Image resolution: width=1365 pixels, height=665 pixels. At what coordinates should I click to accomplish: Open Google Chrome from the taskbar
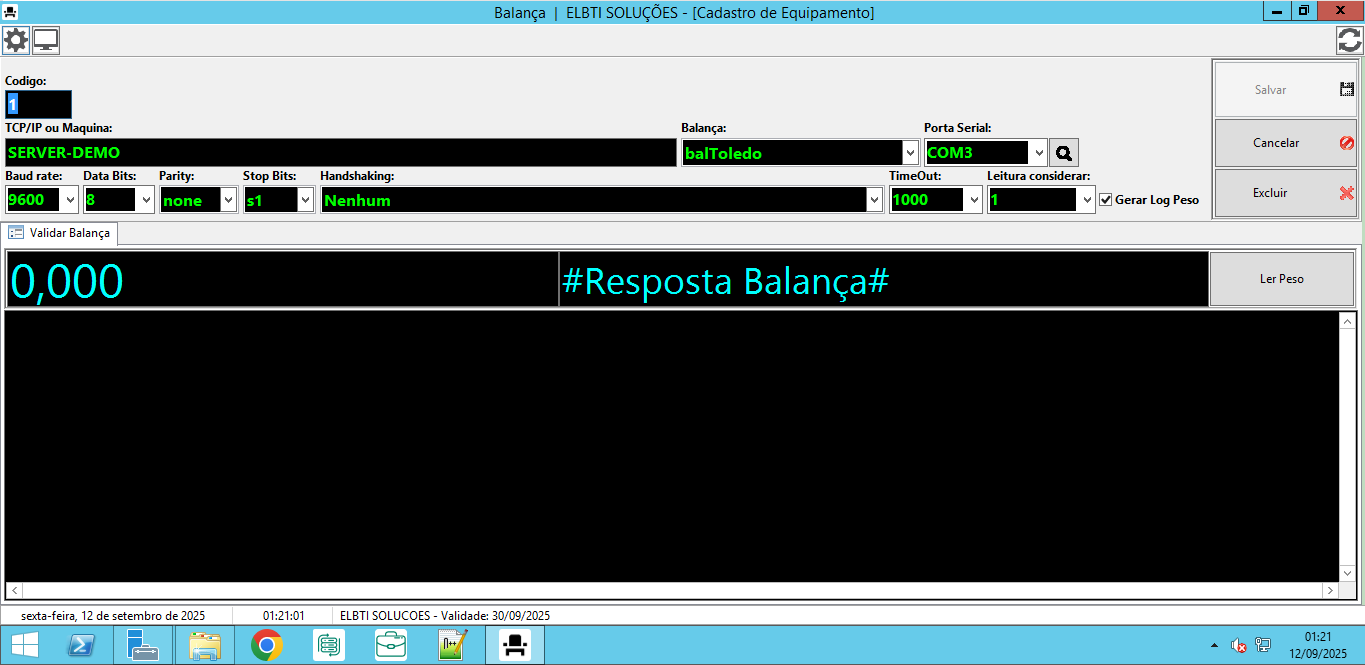tap(267, 646)
